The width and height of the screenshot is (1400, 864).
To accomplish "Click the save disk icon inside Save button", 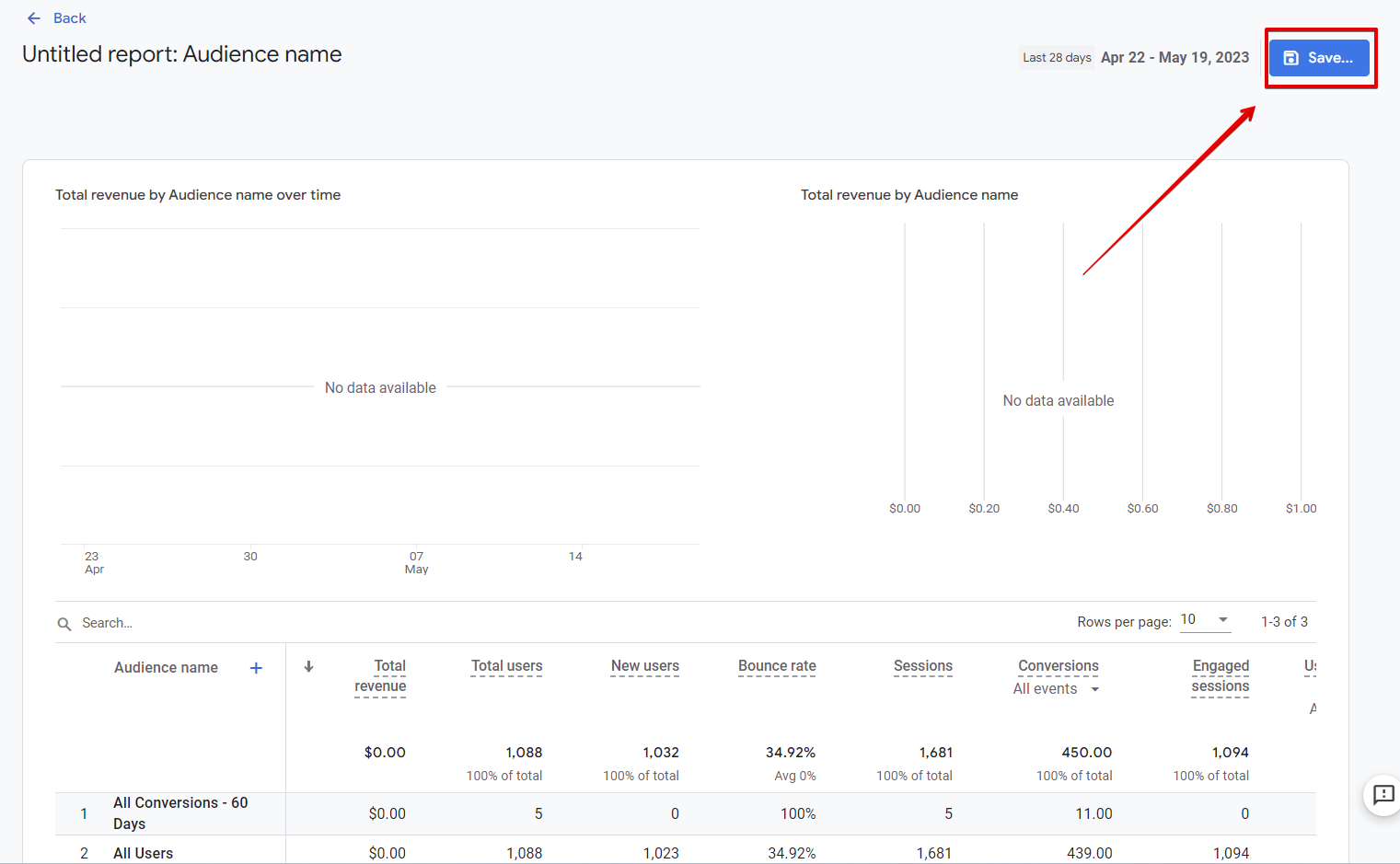I will (x=1292, y=57).
